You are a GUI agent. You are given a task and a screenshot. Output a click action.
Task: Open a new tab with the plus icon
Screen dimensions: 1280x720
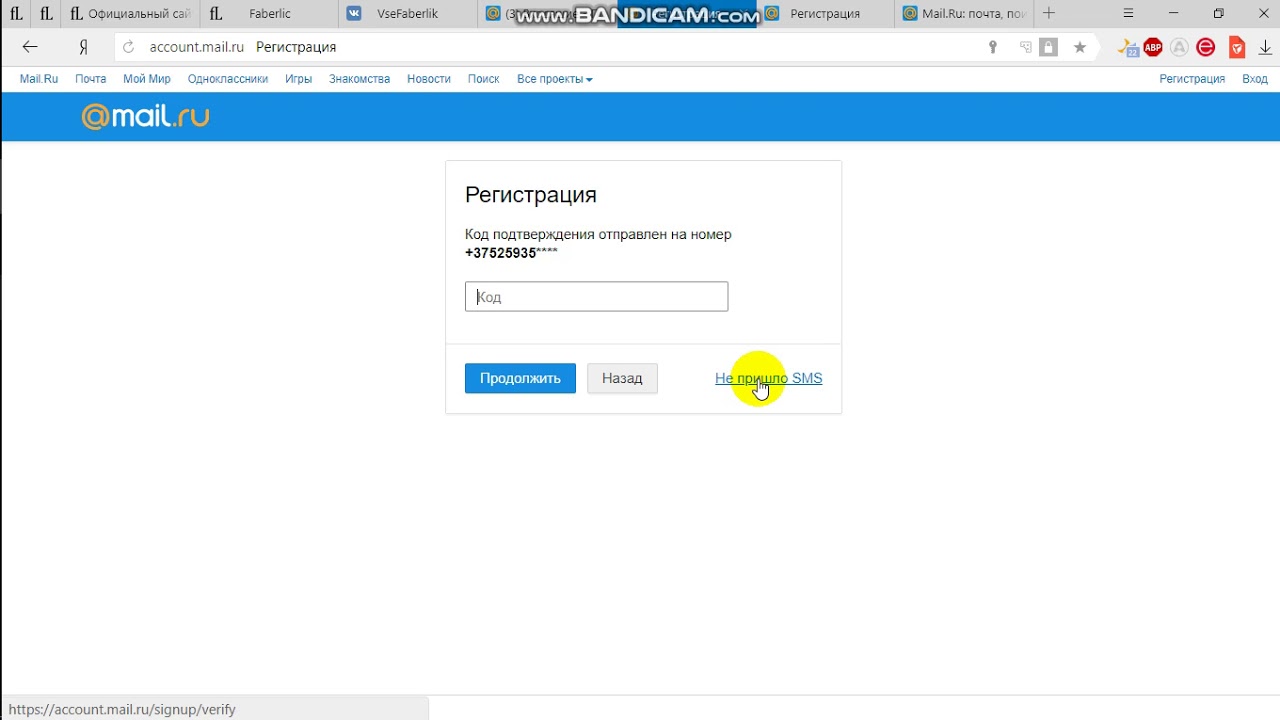click(x=1048, y=13)
